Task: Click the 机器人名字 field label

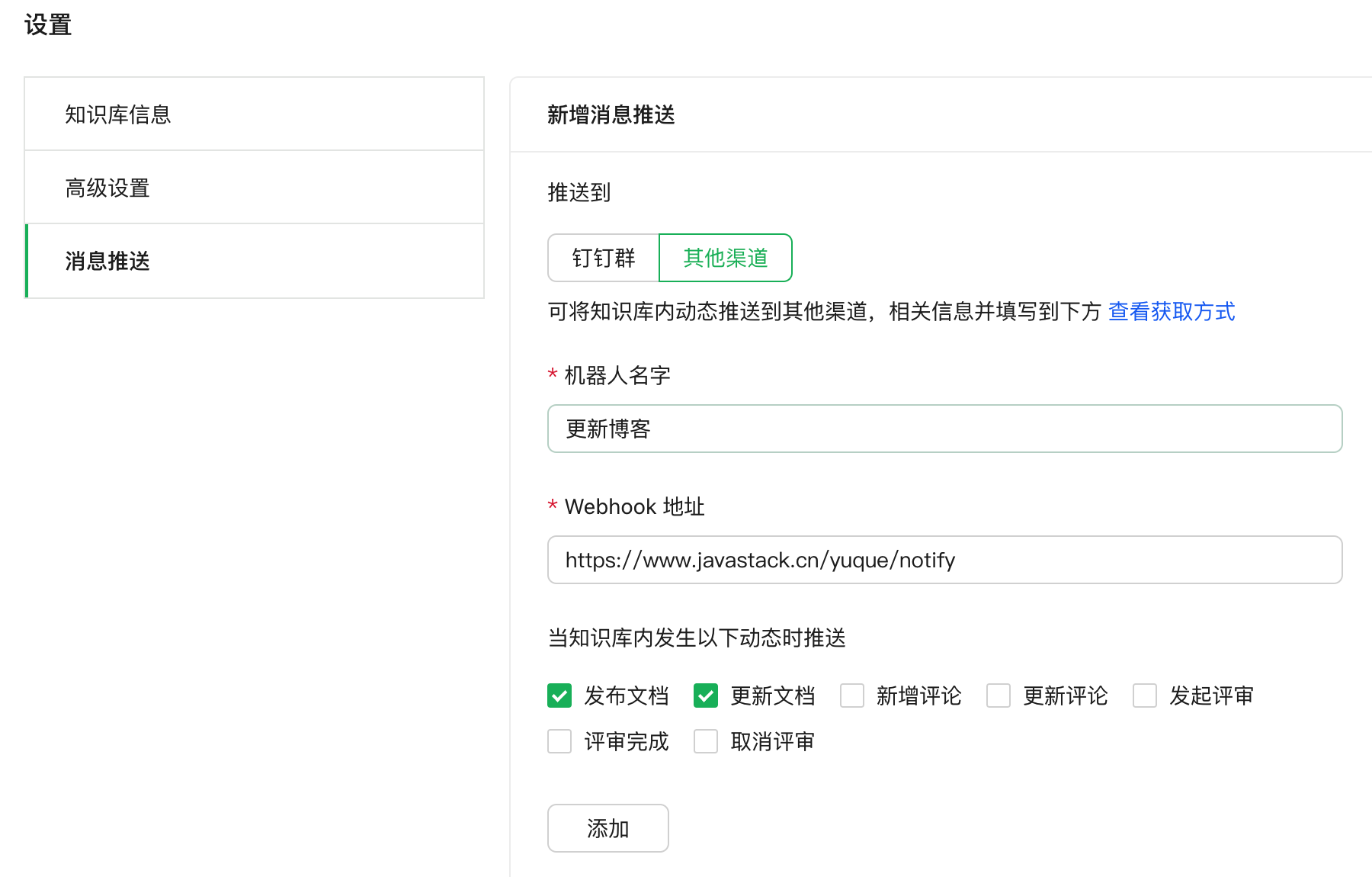Action: pyautogui.click(x=617, y=375)
